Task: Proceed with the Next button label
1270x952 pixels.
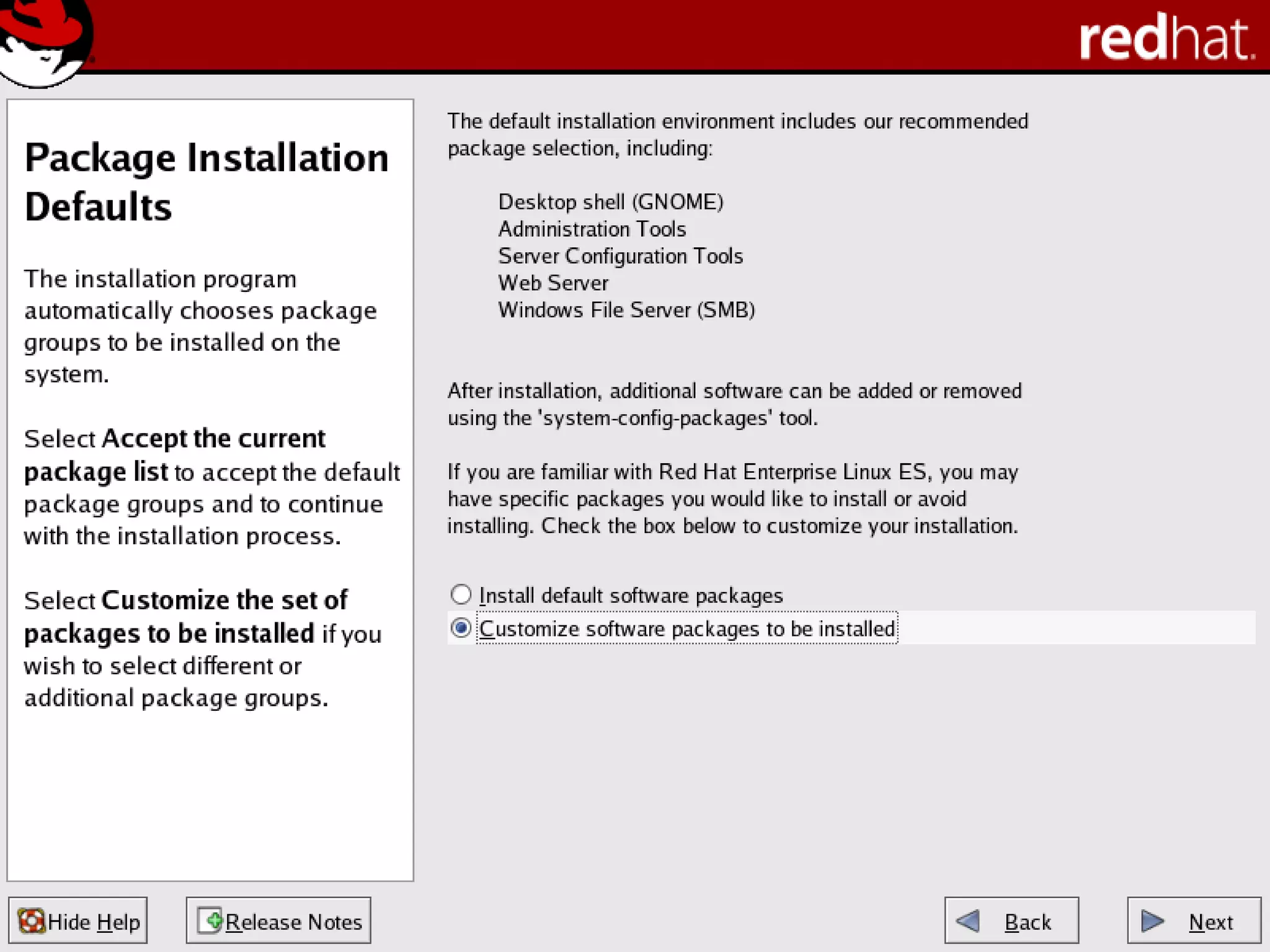Action: coord(1210,922)
